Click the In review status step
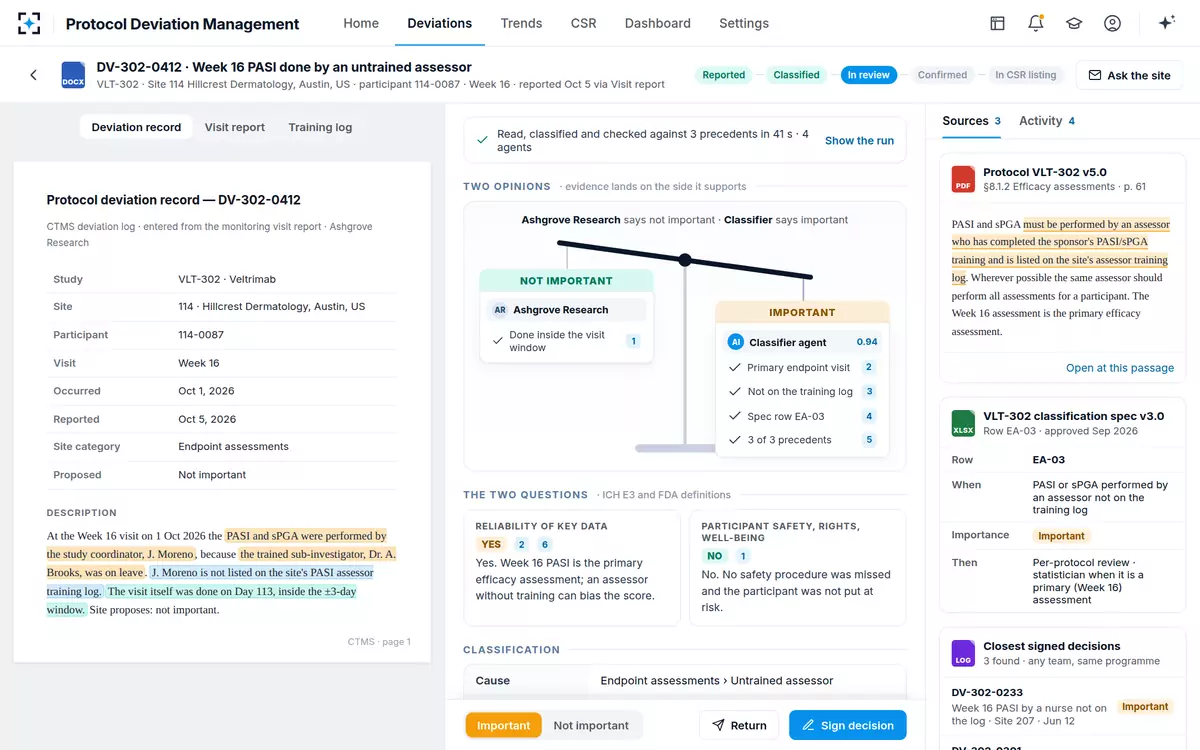The height and width of the screenshot is (750, 1200). (x=869, y=75)
